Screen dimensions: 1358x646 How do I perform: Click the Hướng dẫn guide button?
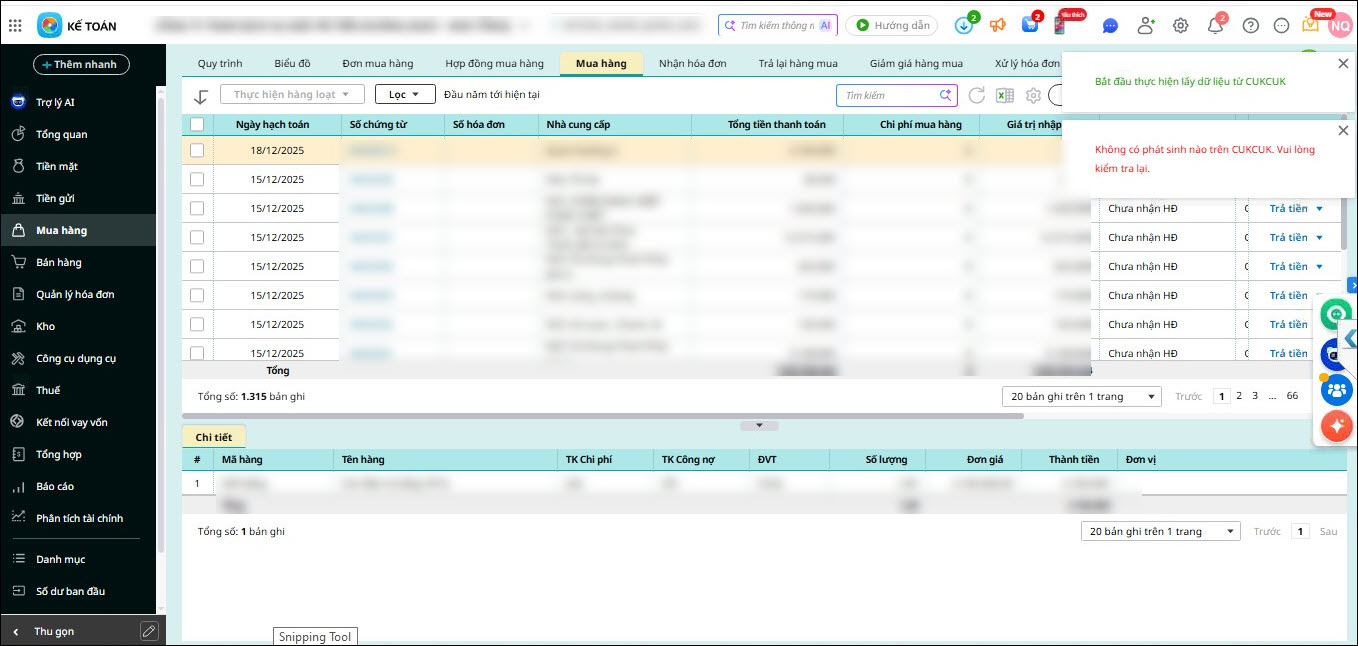click(x=891, y=26)
